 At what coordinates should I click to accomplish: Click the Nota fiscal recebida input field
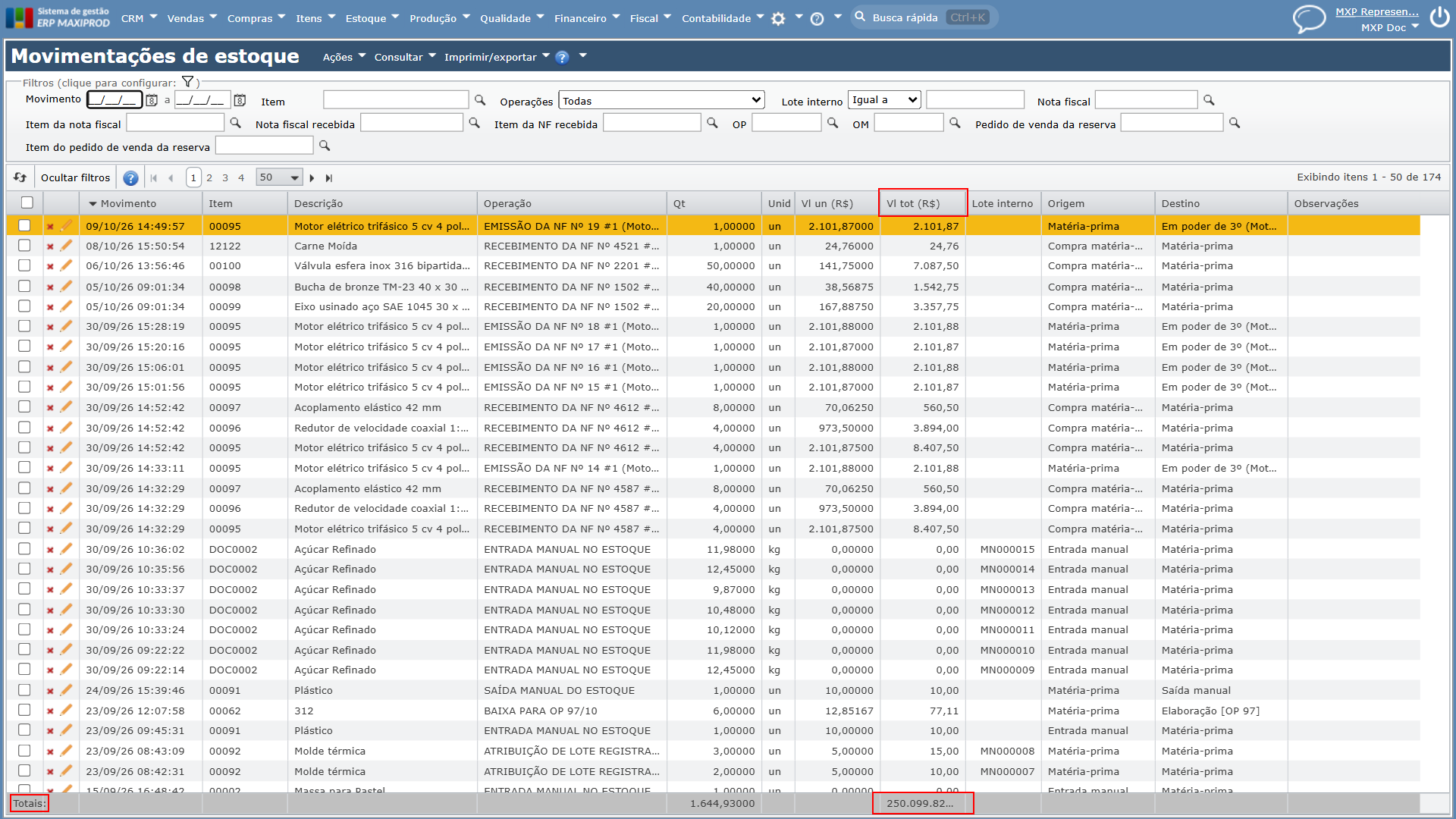[x=412, y=123]
